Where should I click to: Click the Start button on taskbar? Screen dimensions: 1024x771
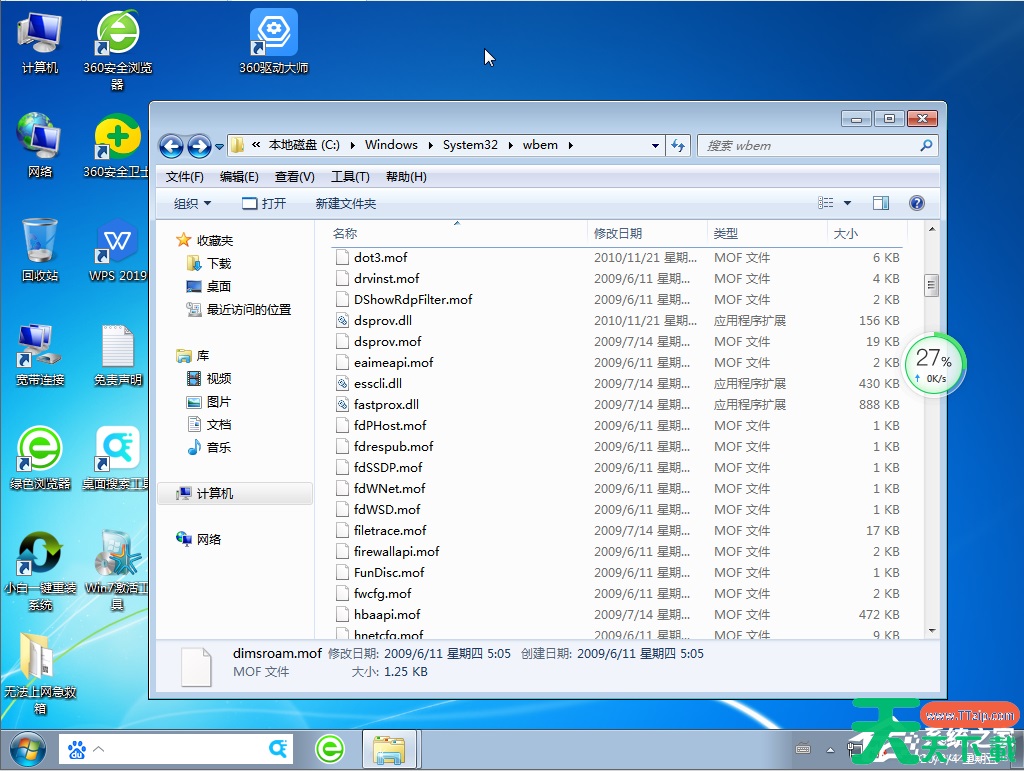click(x=26, y=748)
